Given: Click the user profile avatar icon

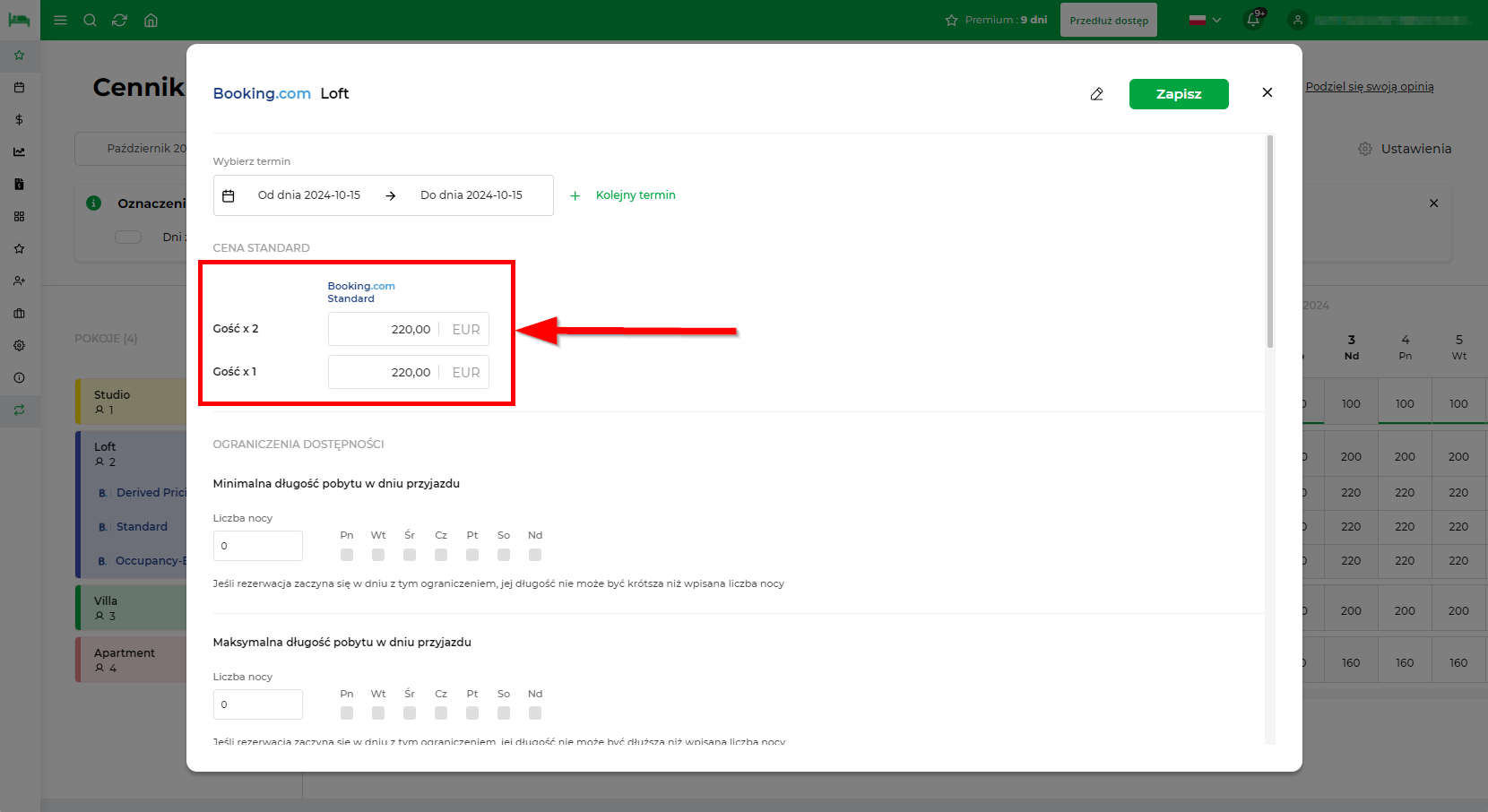Looking at the screenshot, I should pos(1297,20).
